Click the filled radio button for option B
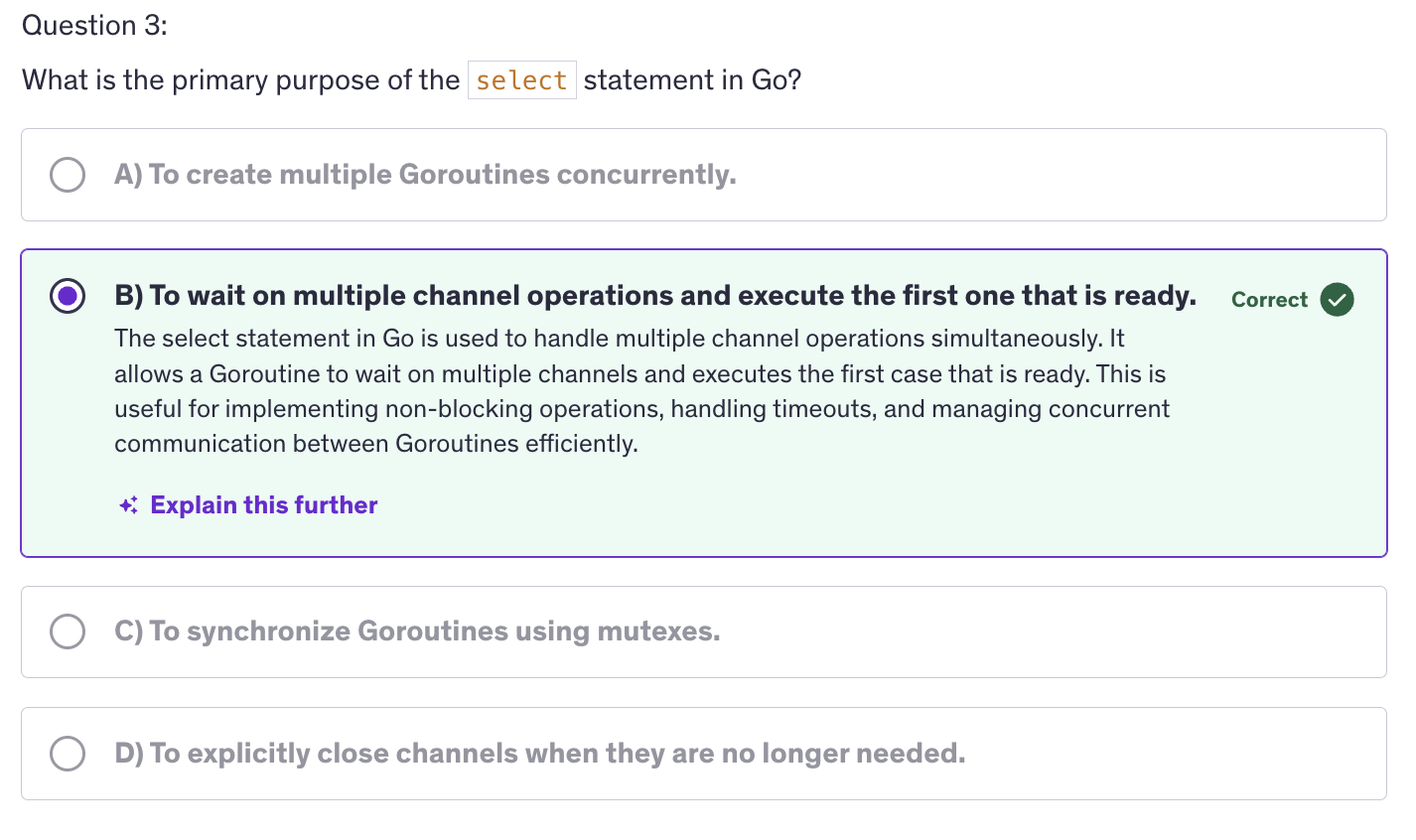Image resolution: width=1416 pixels, height=840 pixels. tap(68, 296)
